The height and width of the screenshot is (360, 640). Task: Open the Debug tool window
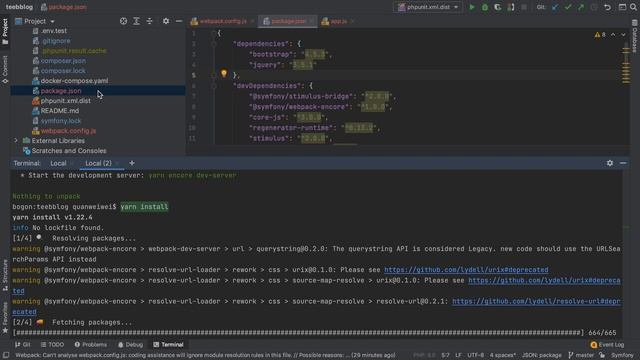131,345
